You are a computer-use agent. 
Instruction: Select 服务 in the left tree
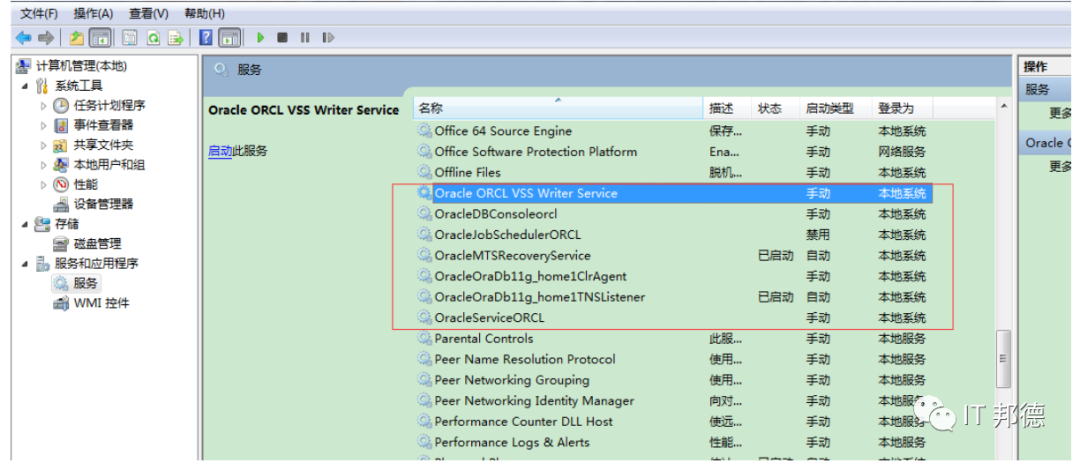pyautogui.click(x=85, y=282)
